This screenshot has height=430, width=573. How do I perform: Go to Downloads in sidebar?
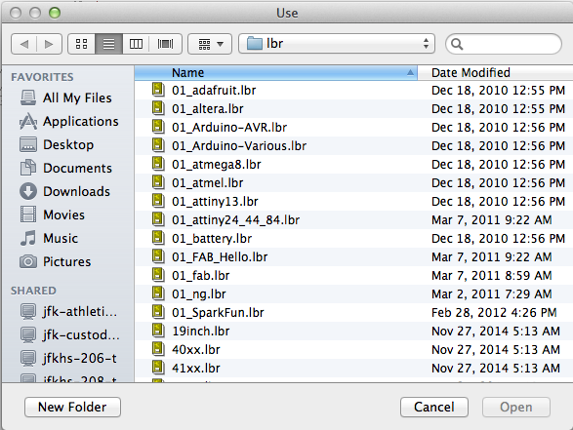click(x=65, y=191)
